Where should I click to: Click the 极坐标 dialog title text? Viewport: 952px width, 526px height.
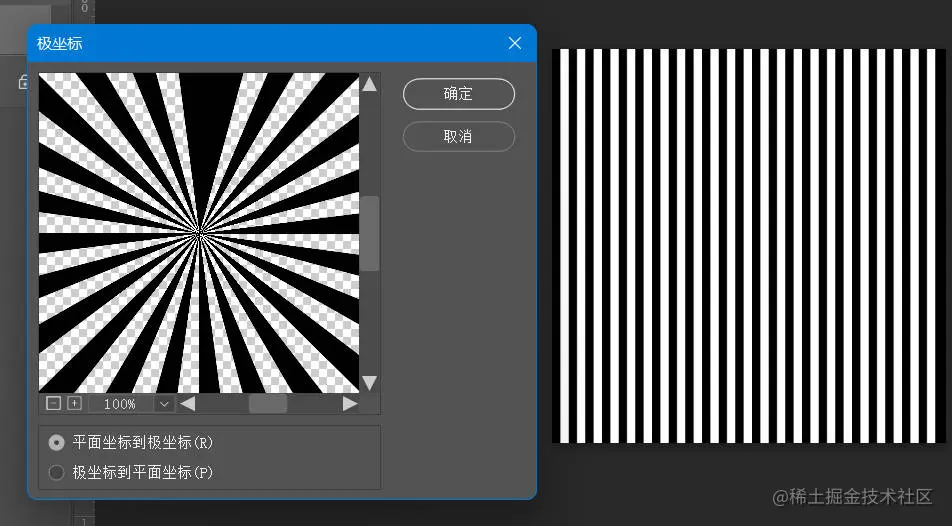point(60,44)
